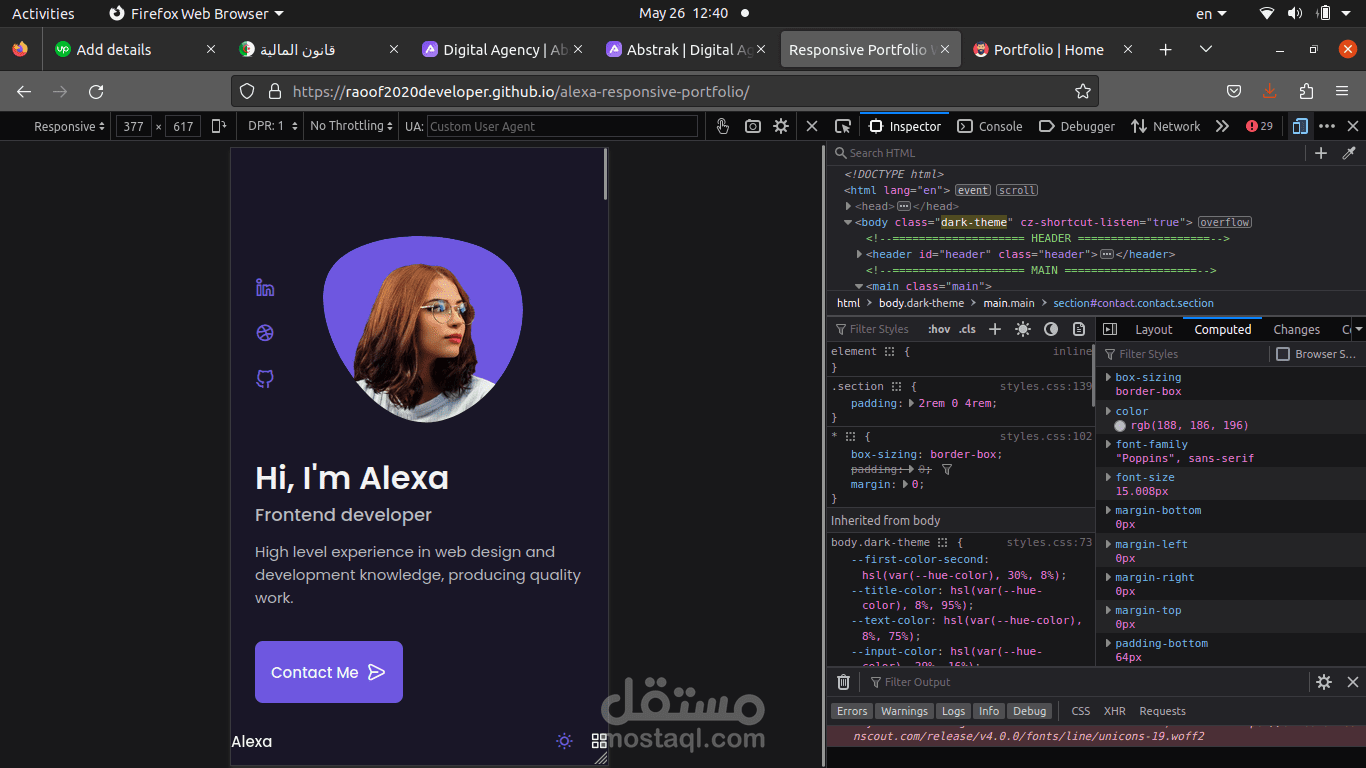Click the overflow badge on body element
This screenshot has width=1366, height=768.
1225,222
